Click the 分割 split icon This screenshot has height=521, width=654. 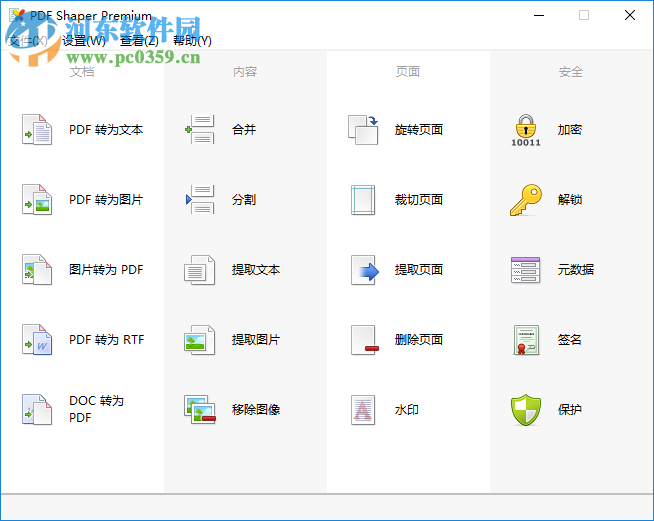[200, 200]
